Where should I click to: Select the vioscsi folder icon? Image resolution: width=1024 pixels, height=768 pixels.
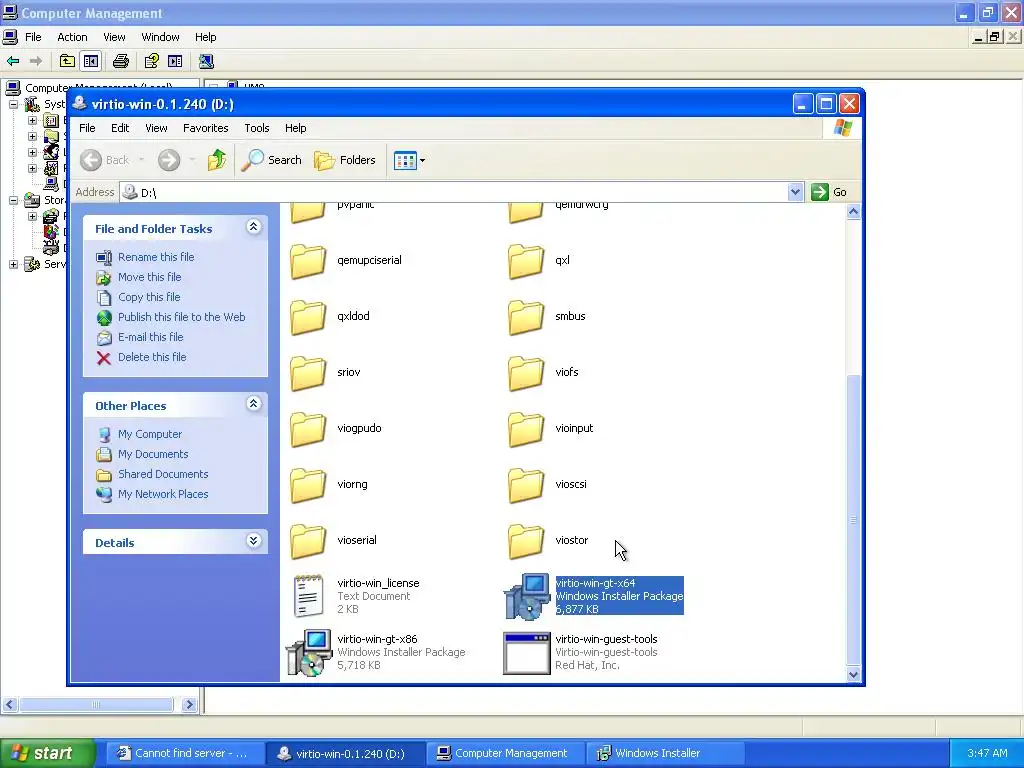[x=526, y=486]
